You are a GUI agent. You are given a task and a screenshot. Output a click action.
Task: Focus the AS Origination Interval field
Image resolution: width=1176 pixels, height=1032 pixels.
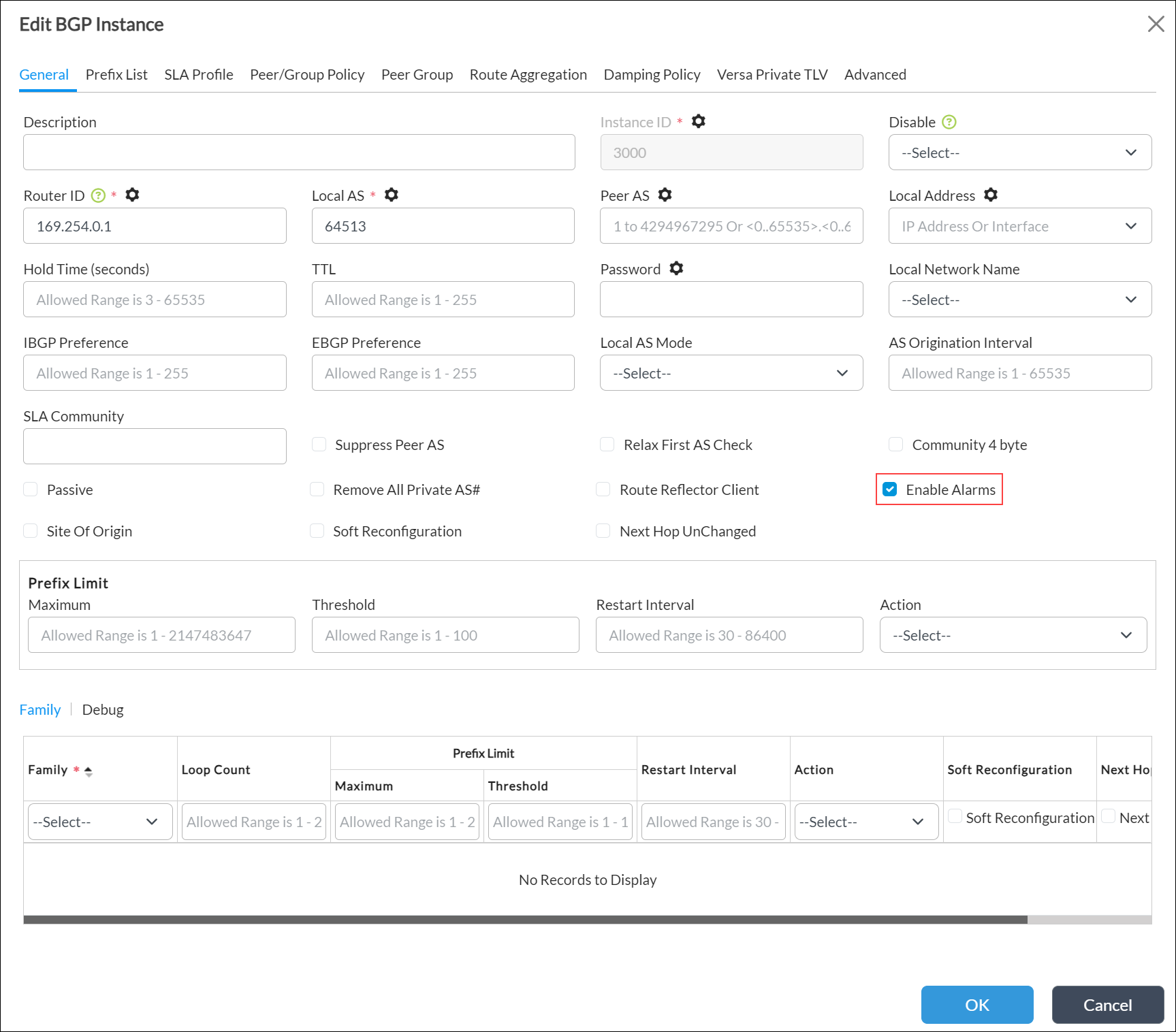1020,373
